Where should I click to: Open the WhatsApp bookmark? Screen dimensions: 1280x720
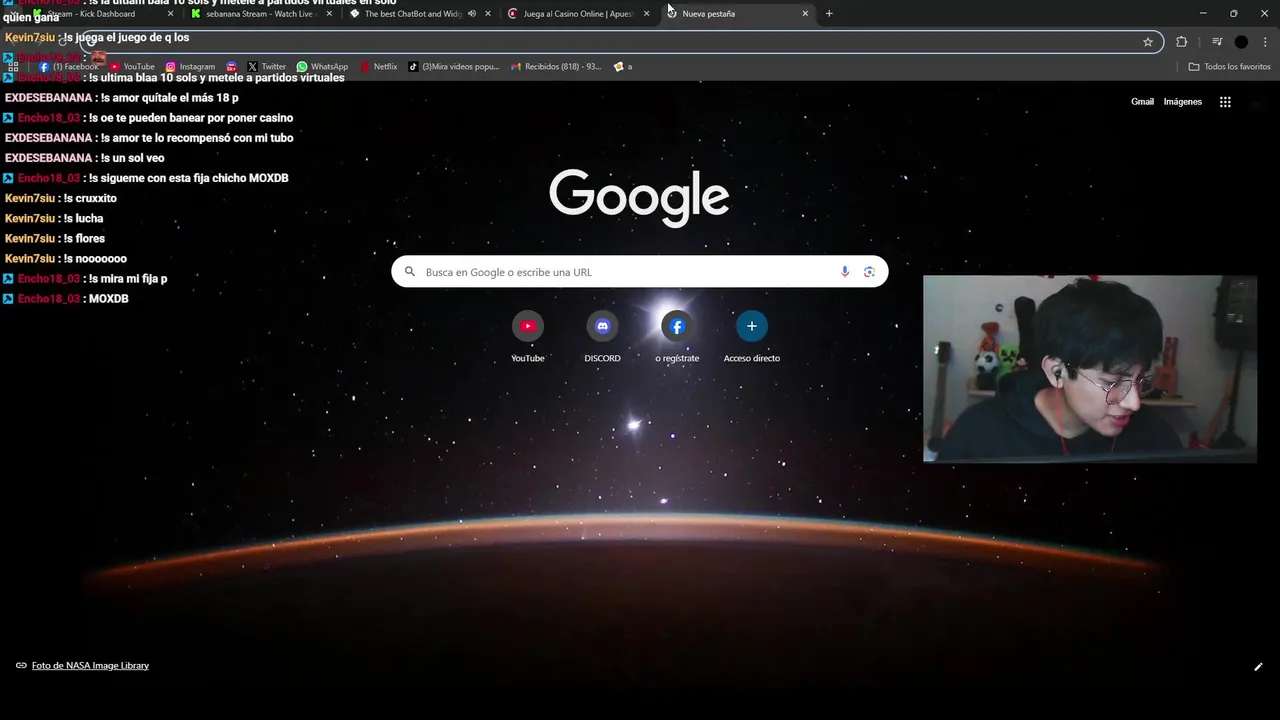click(322, 67)
